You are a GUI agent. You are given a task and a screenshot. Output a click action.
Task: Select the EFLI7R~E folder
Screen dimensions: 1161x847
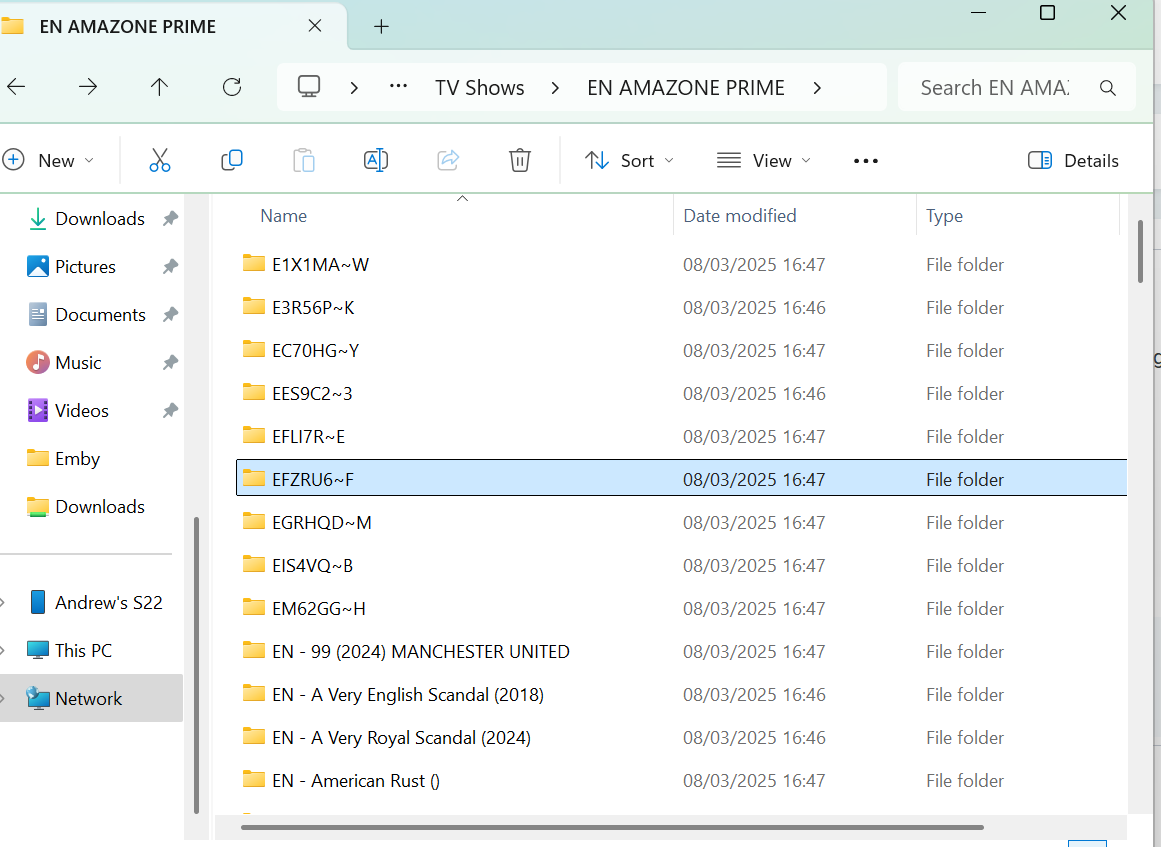point(681,436)
